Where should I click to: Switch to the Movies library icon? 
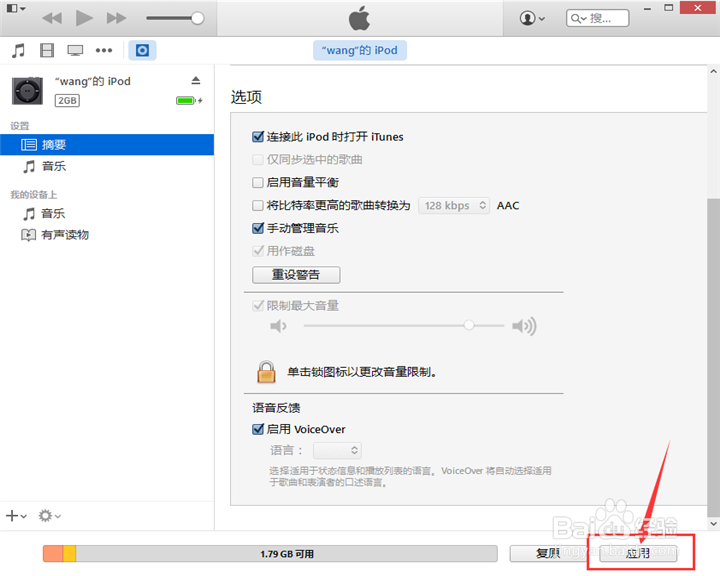pyautogui.click(x=47, y=50)
